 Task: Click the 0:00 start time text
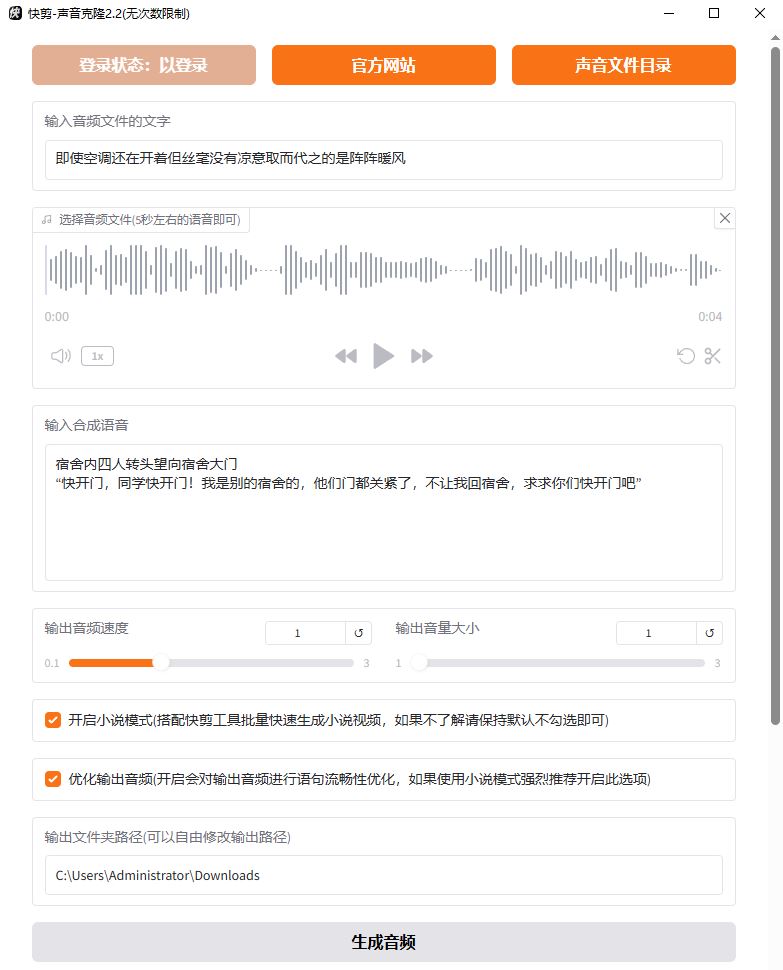[57, 317]
